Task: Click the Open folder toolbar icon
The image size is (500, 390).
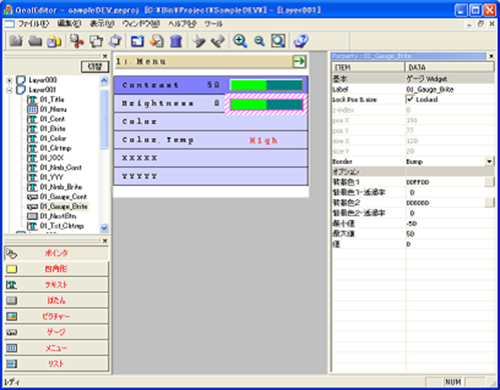Action: (35, 41)
